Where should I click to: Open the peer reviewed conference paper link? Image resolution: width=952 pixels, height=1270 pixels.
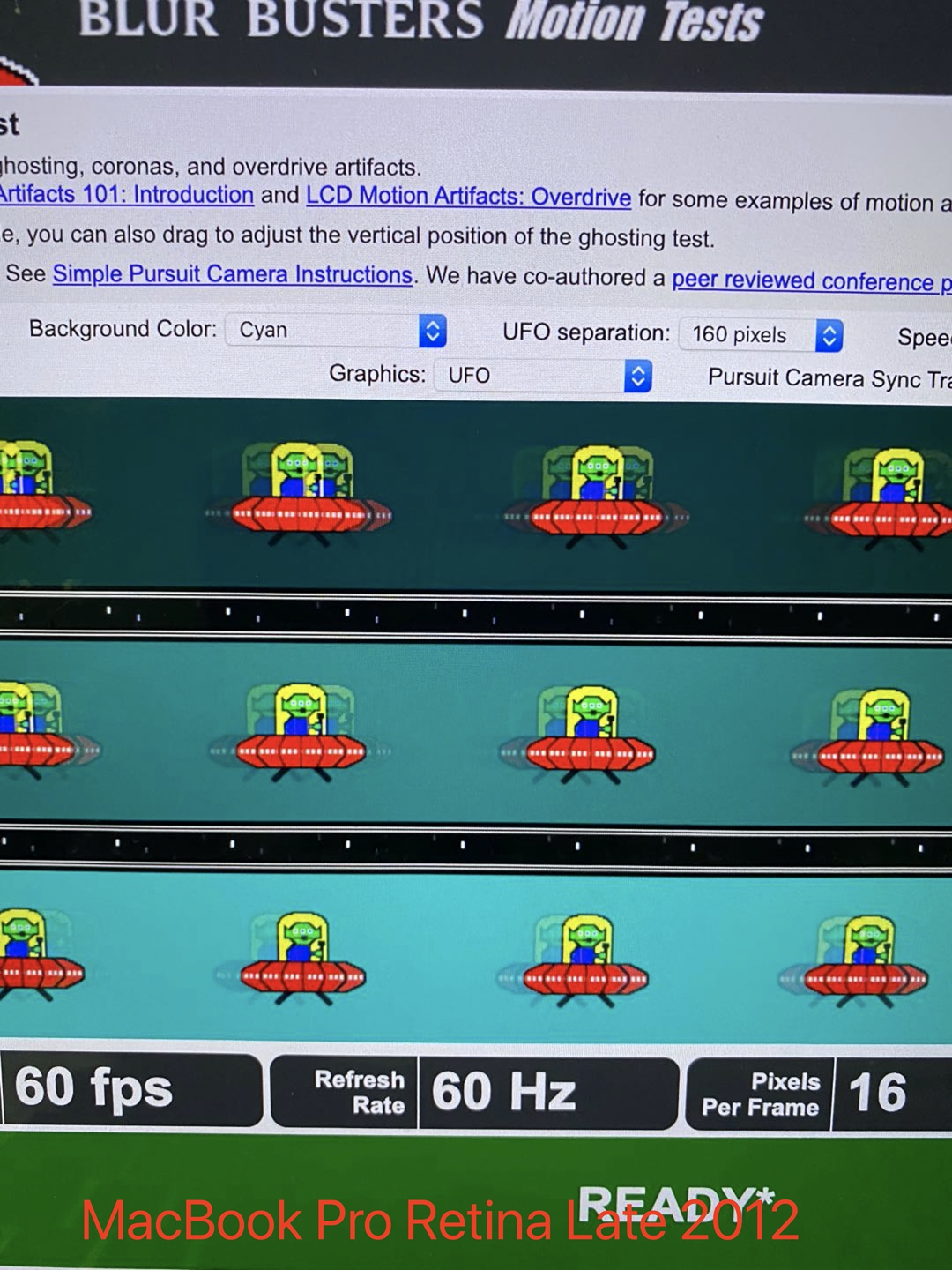coord(809,280)
